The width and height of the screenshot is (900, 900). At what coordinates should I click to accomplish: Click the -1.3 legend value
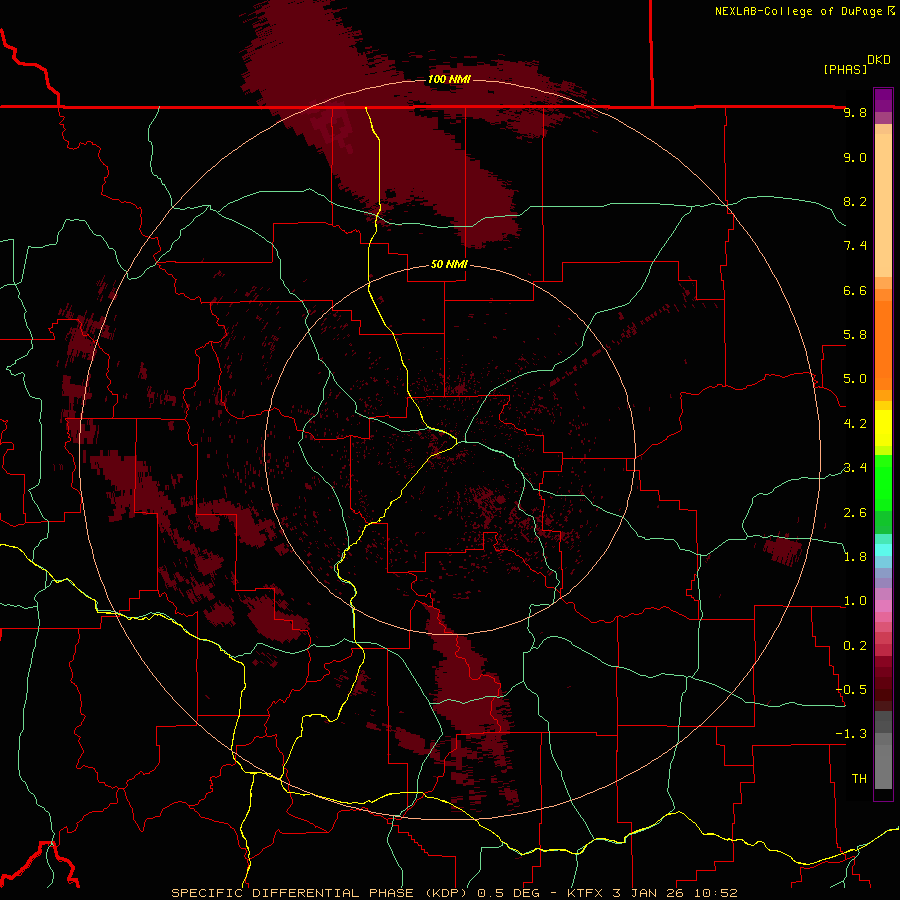851,734
